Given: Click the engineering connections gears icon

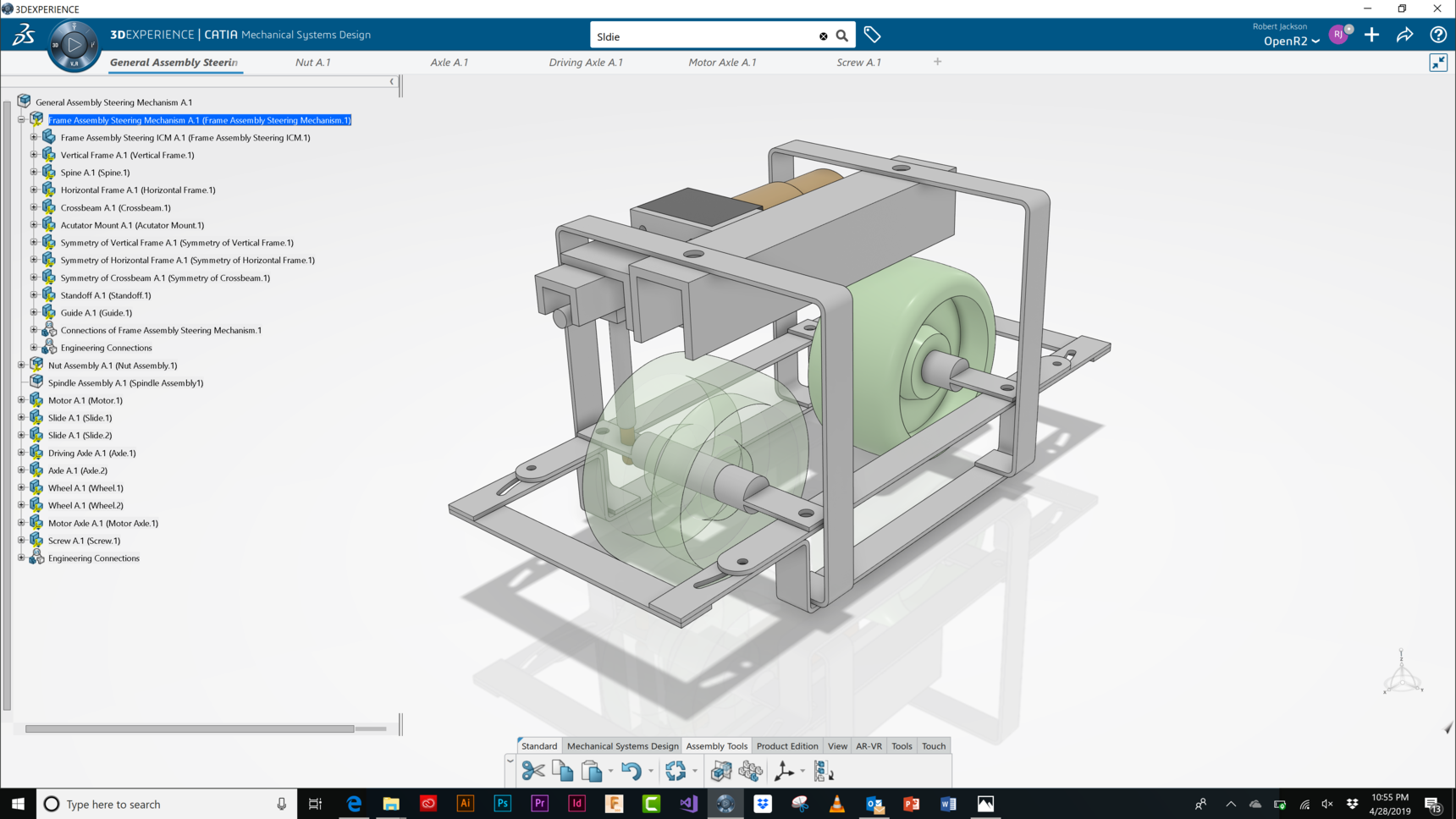Looking at the screenshot, I should tap(751, 770).
